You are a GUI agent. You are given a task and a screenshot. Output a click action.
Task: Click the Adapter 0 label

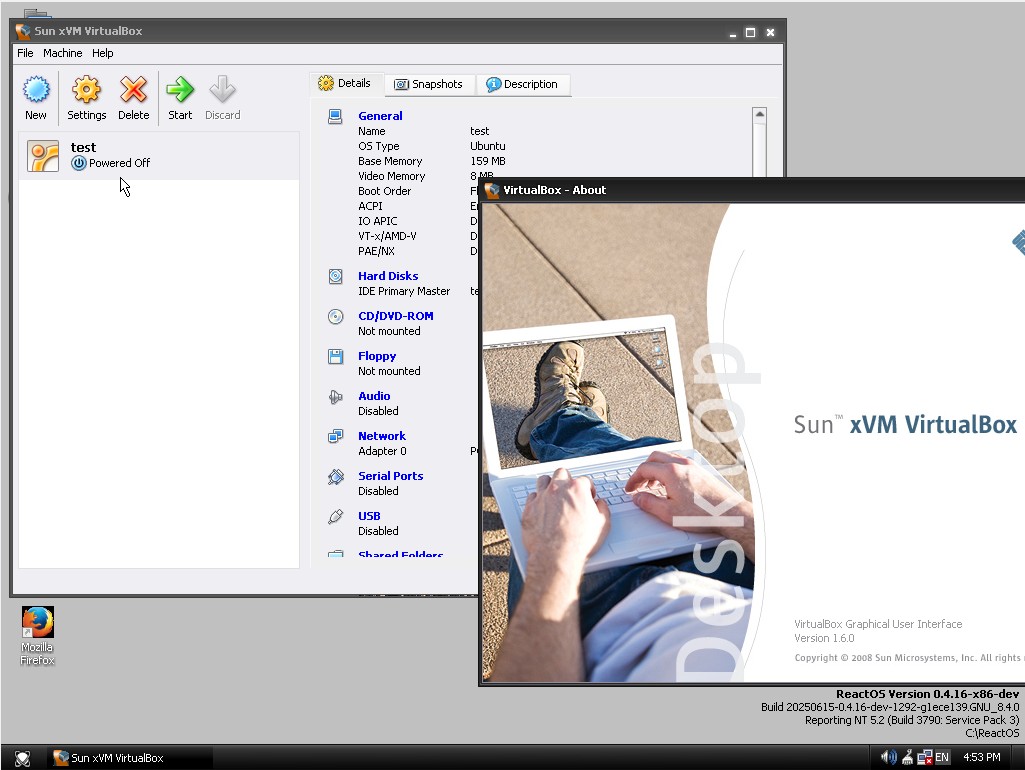382,452
